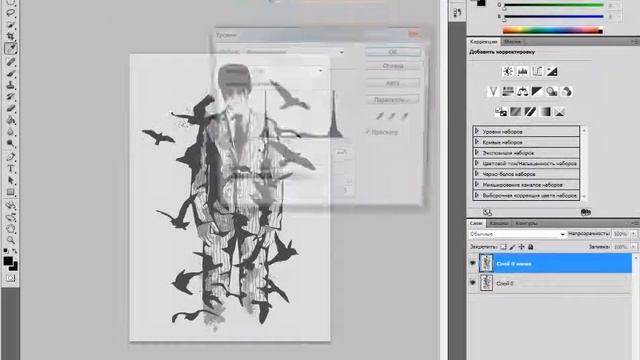Image resolution: width=640 pixels, height=360 pixels.
Task: Add a Vibrance adjustment layer
Action: [x=493, y=91]
